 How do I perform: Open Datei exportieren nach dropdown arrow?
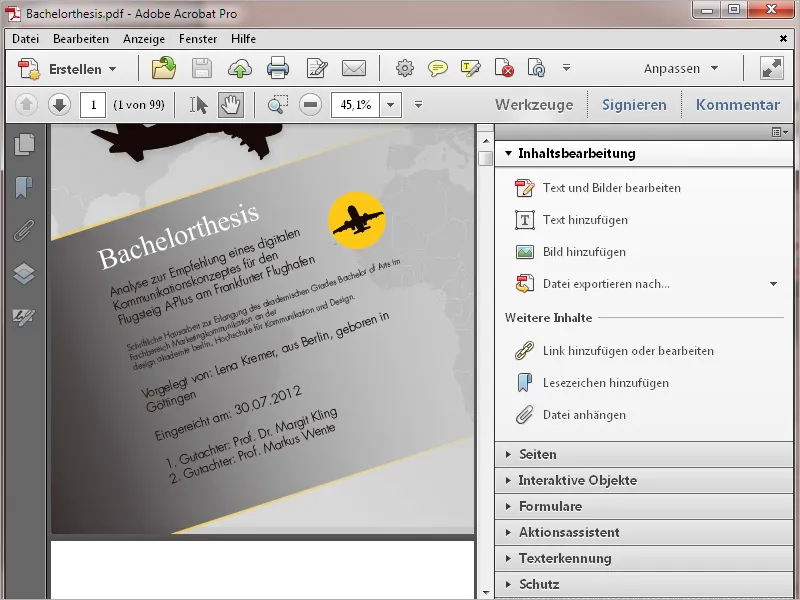pyautogui.click(x=773, y=284)
